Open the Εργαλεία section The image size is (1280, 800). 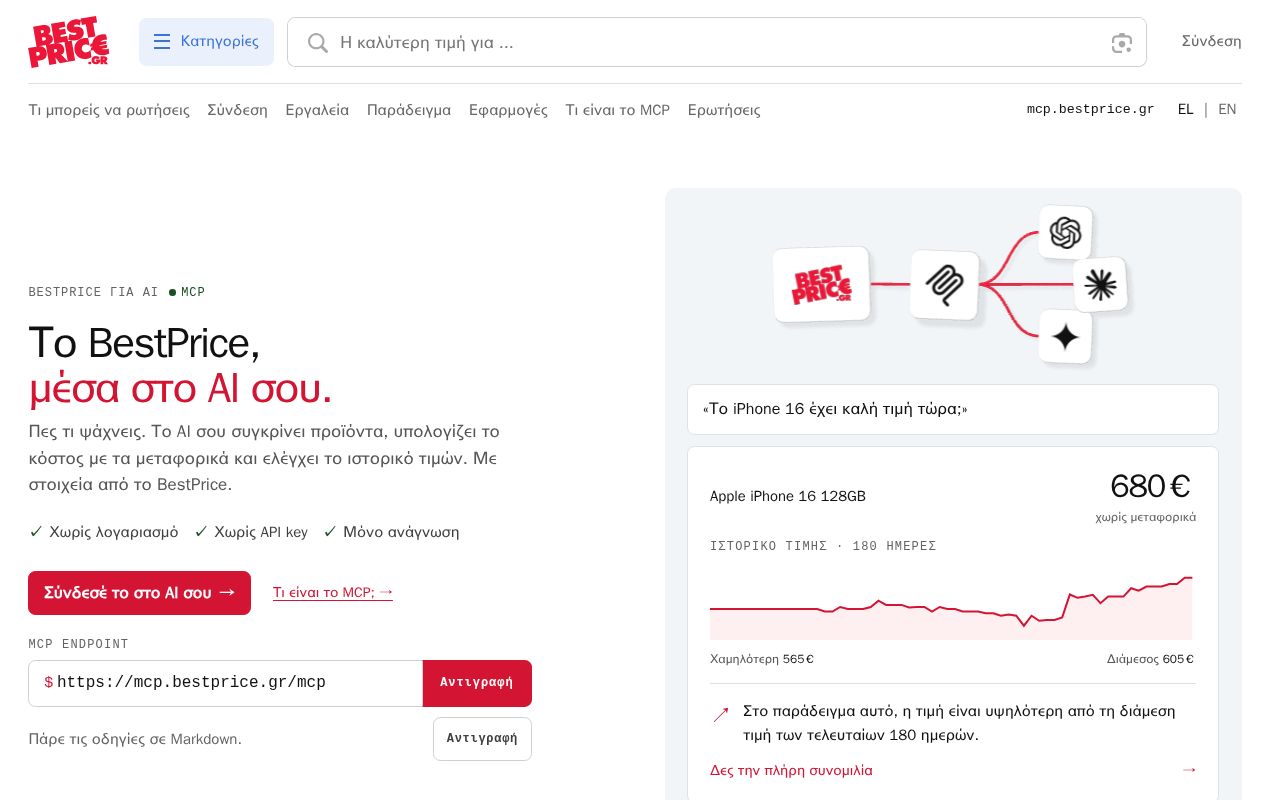[x=317, y=110]
